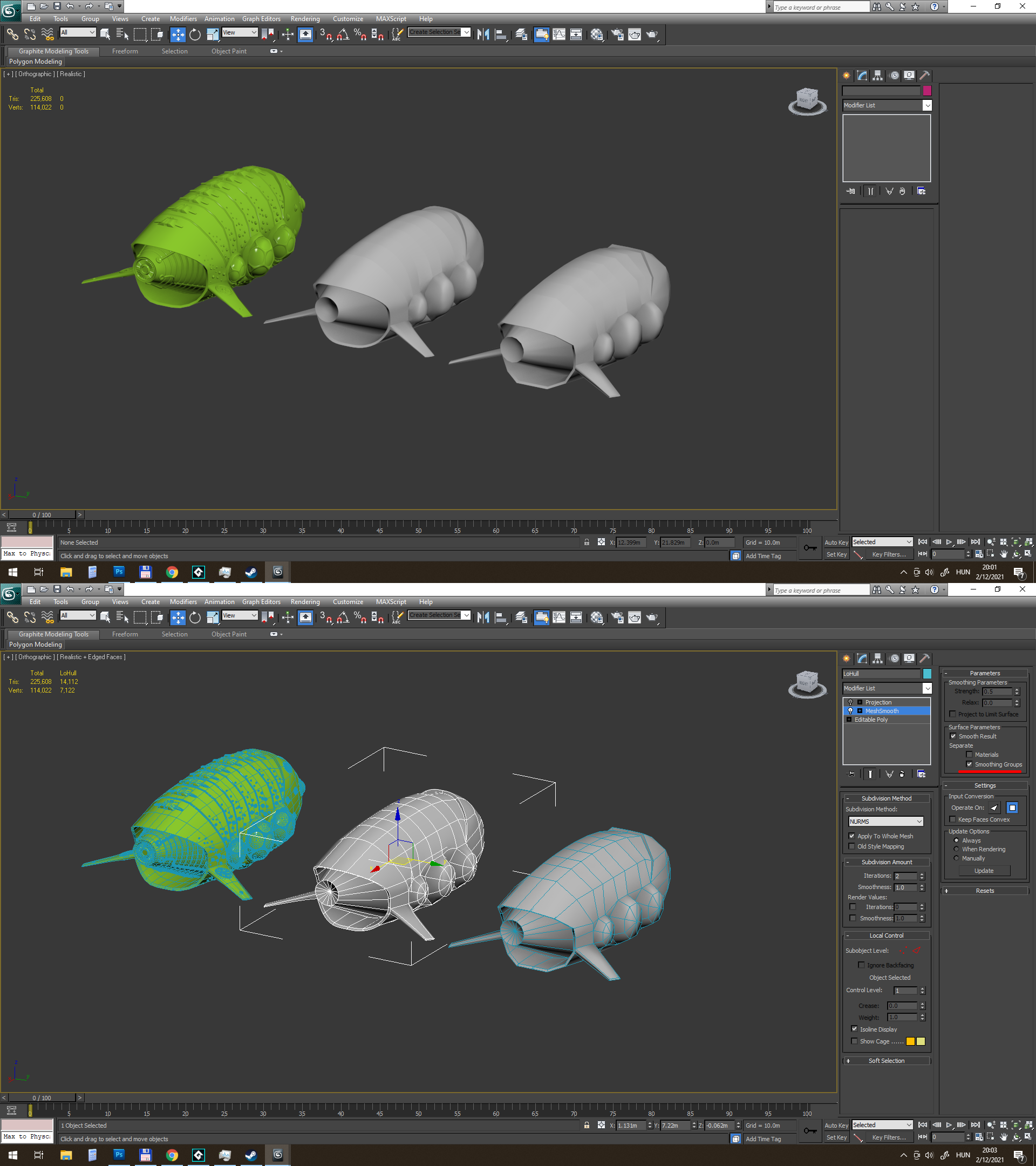Expand the Editable Poly stack entry
Viewport: 1036px width, 1166px height.
(849, 720)
